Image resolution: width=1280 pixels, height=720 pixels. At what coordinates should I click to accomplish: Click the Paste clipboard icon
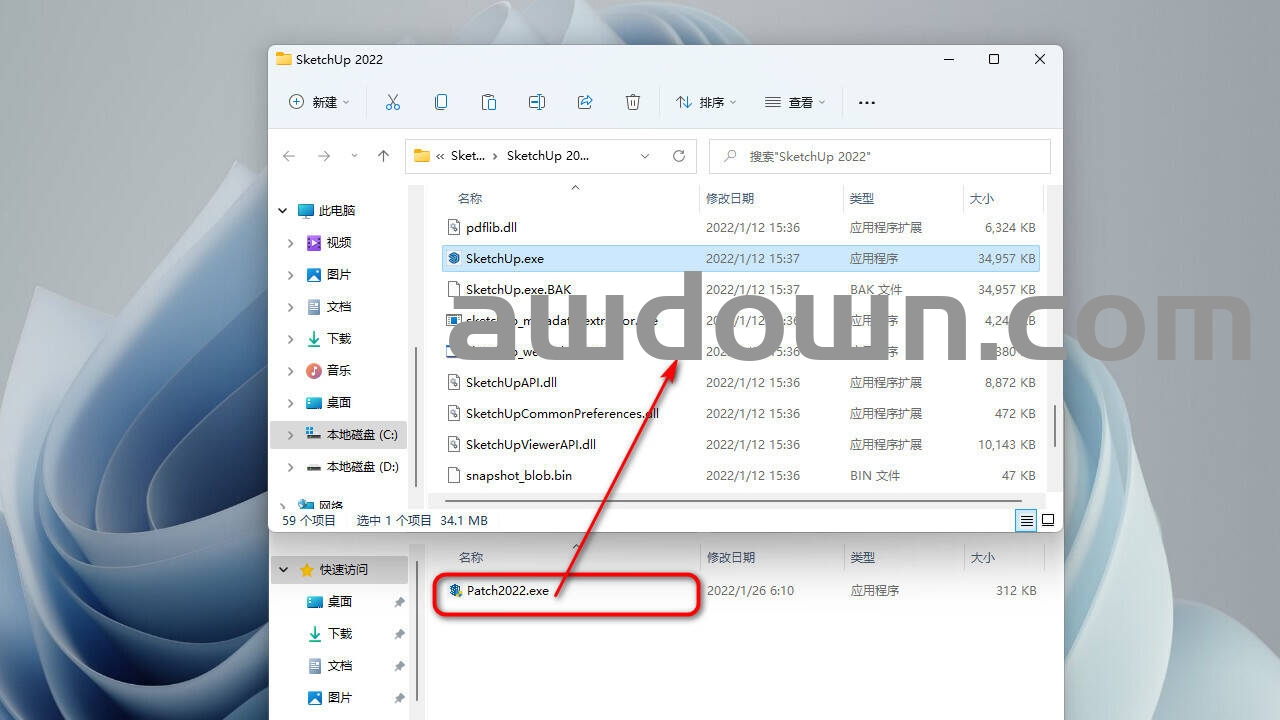(x=489, y=102)
